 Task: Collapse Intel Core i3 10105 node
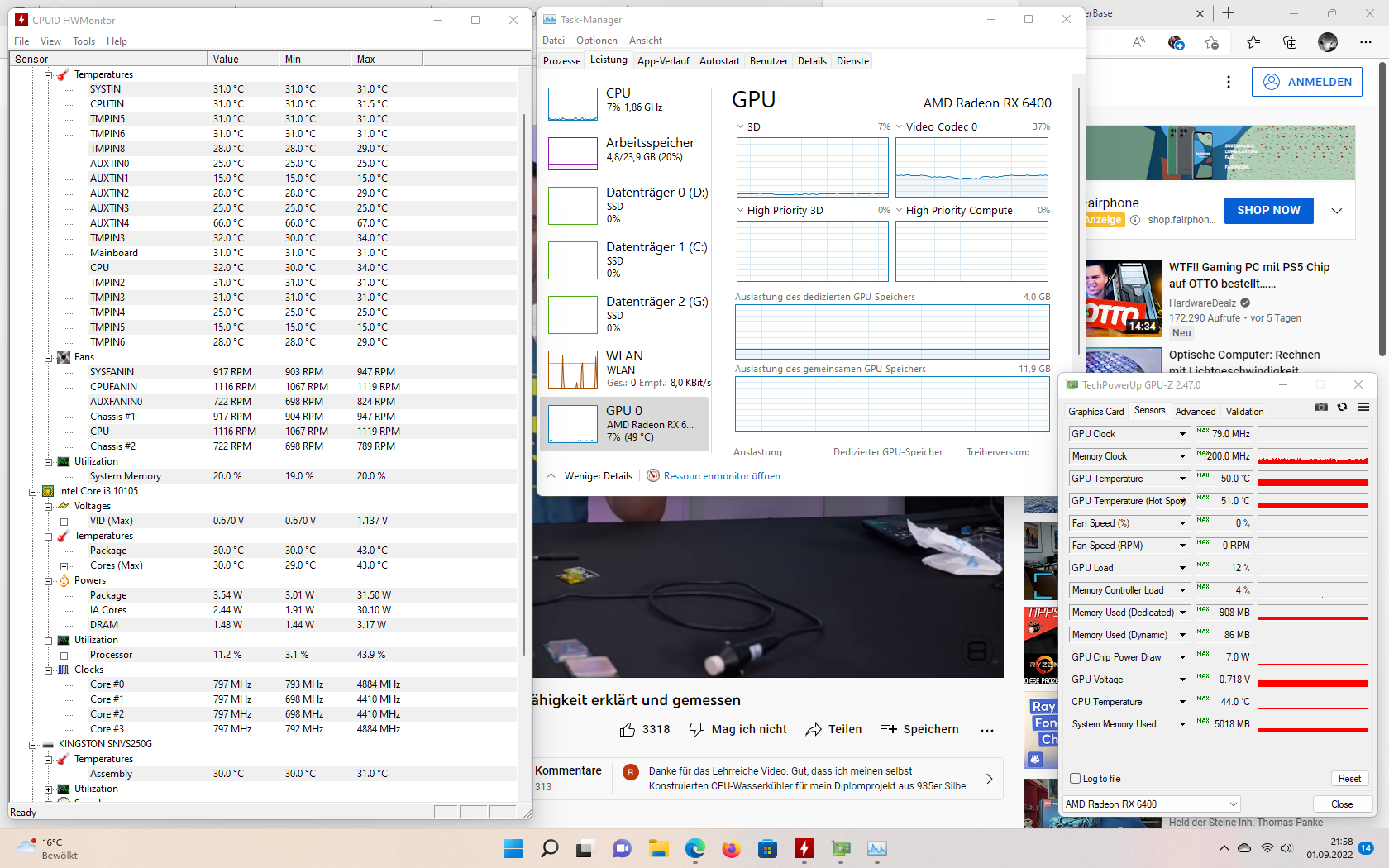tap(32, 492)
